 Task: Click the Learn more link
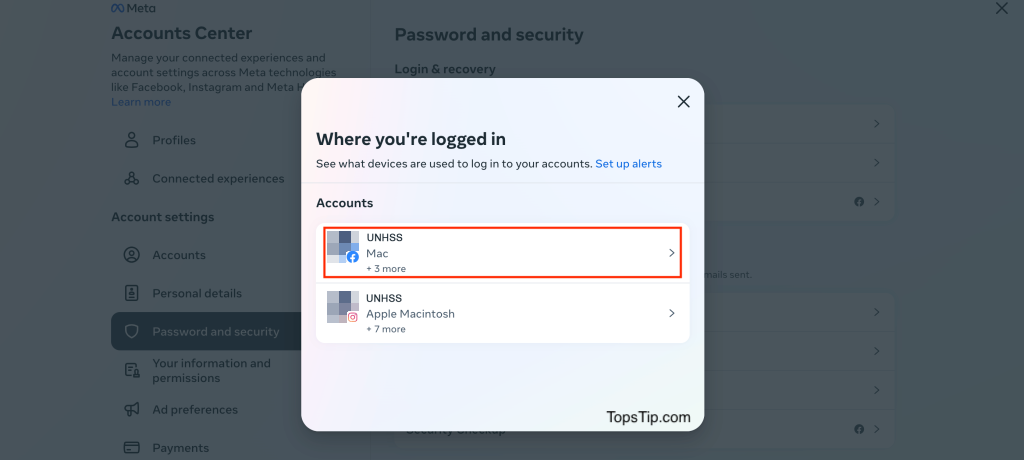141,102
